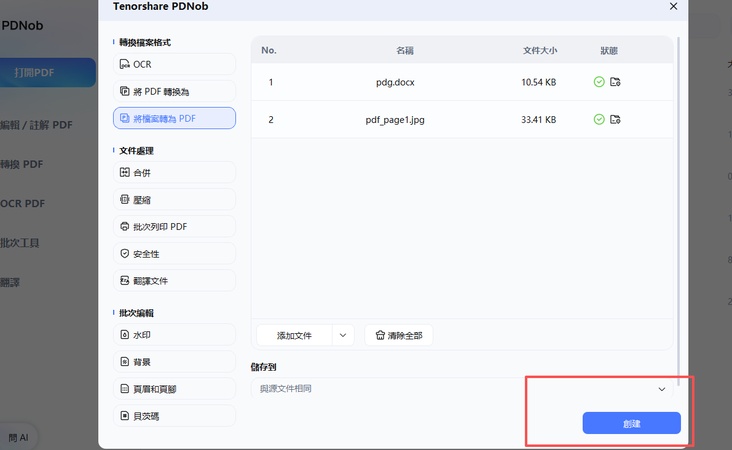The height and width of the screenshot is (450, 732).
Task: Open the 水印 watermark option
Action: point(174,335)
